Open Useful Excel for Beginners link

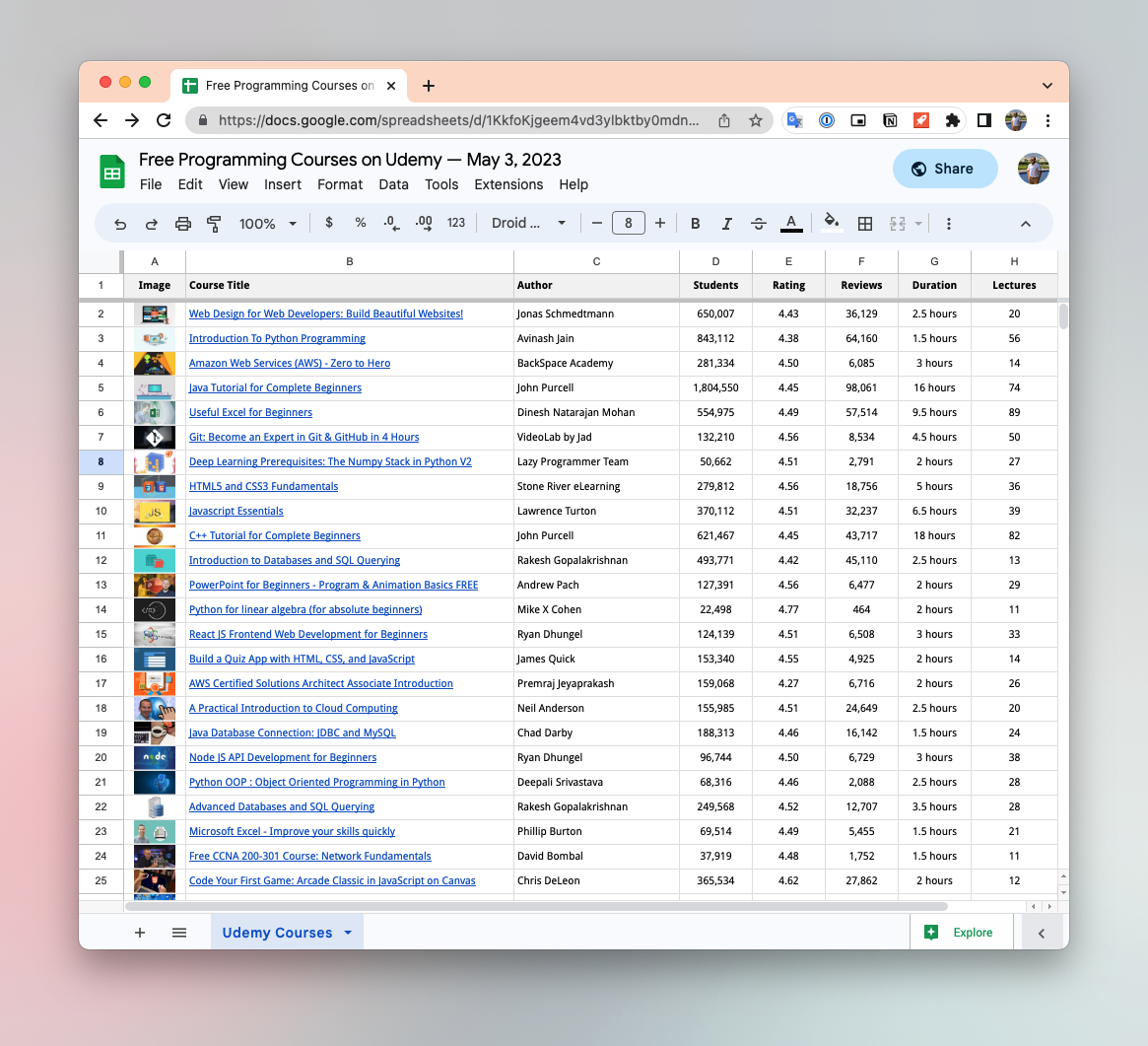pyautogui.click(x=250, y=412)
